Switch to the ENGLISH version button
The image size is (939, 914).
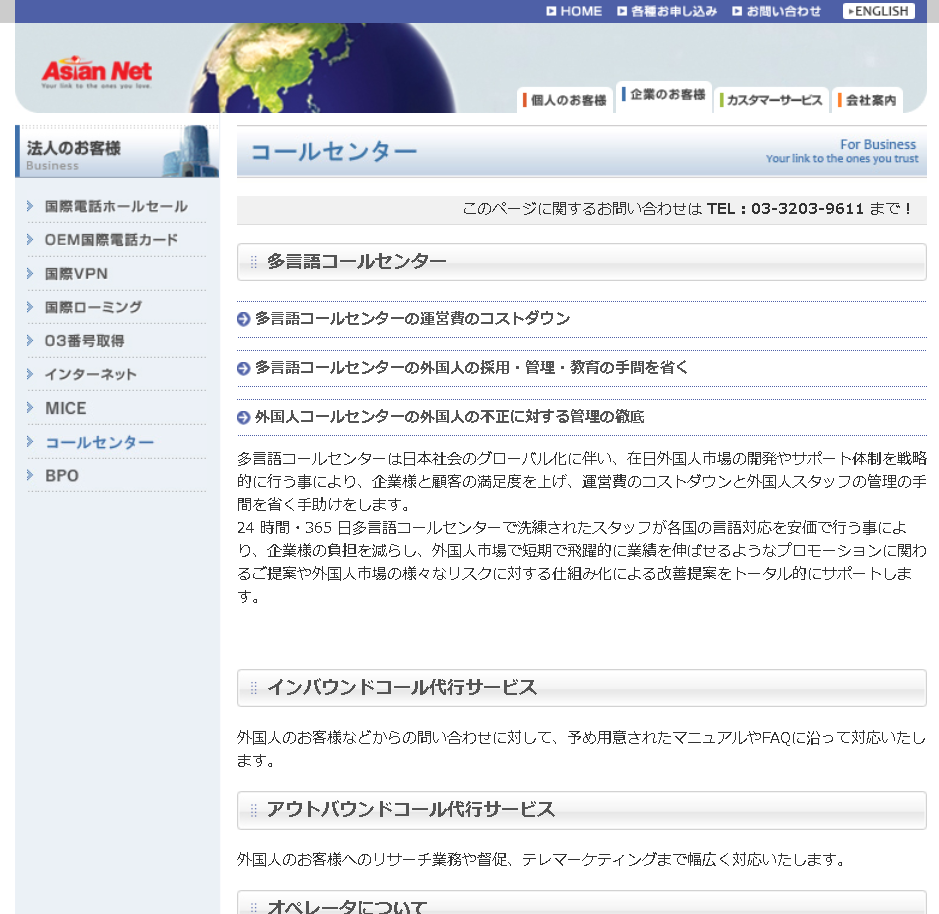[879, 11]
